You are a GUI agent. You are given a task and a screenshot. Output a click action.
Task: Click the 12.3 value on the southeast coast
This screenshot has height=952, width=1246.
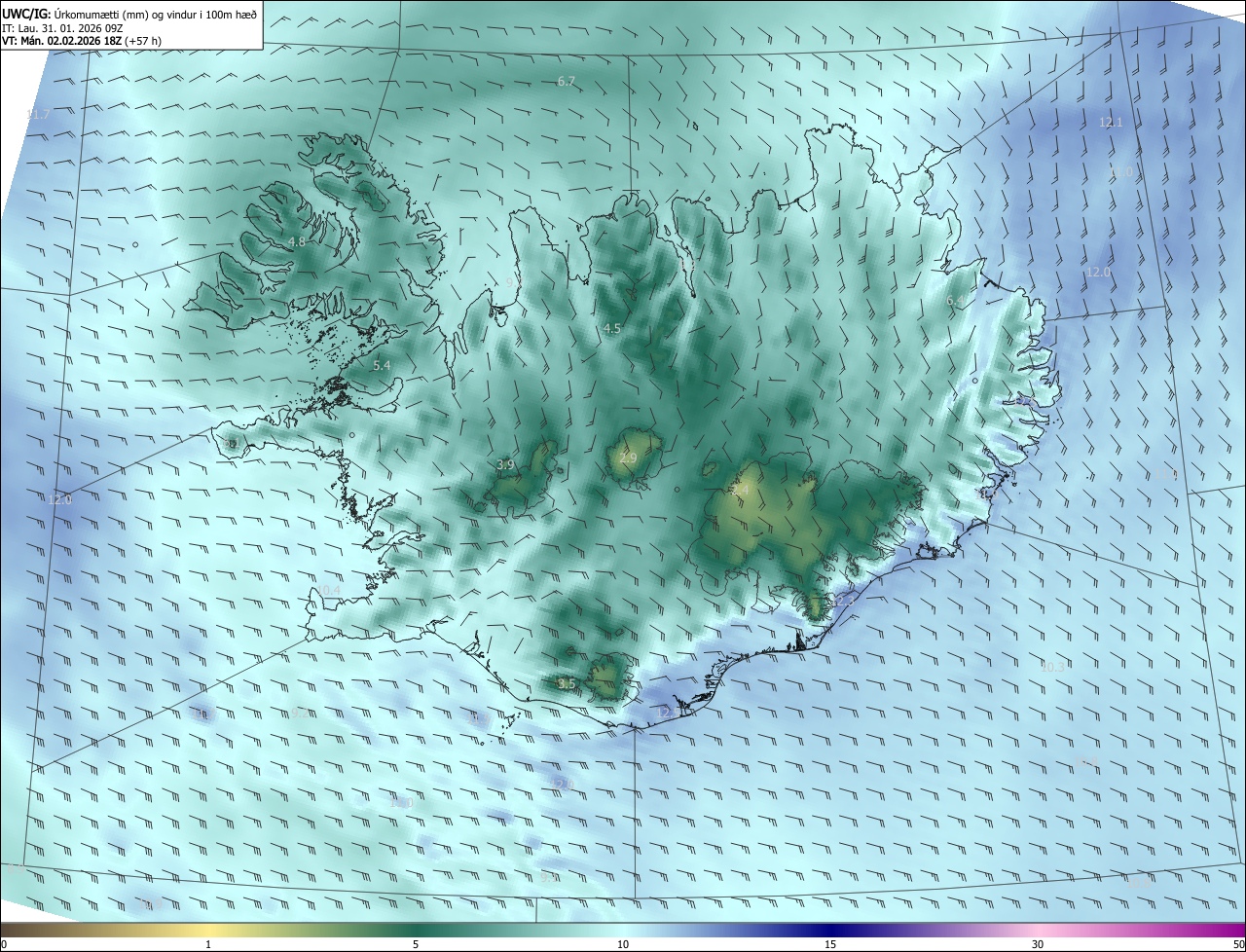tap(843, 602)
